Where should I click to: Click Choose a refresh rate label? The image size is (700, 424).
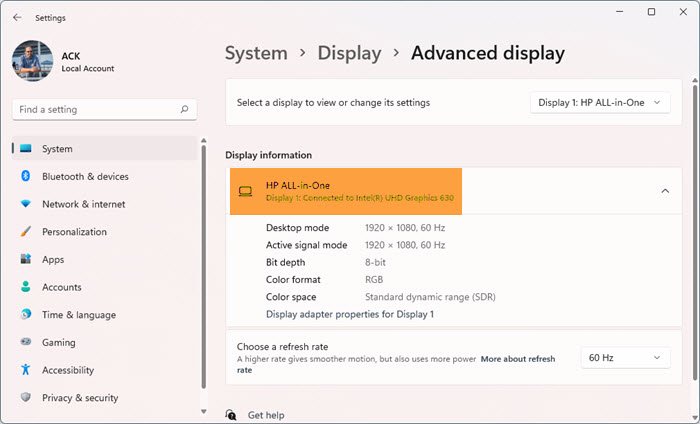(x=282, y=346)
